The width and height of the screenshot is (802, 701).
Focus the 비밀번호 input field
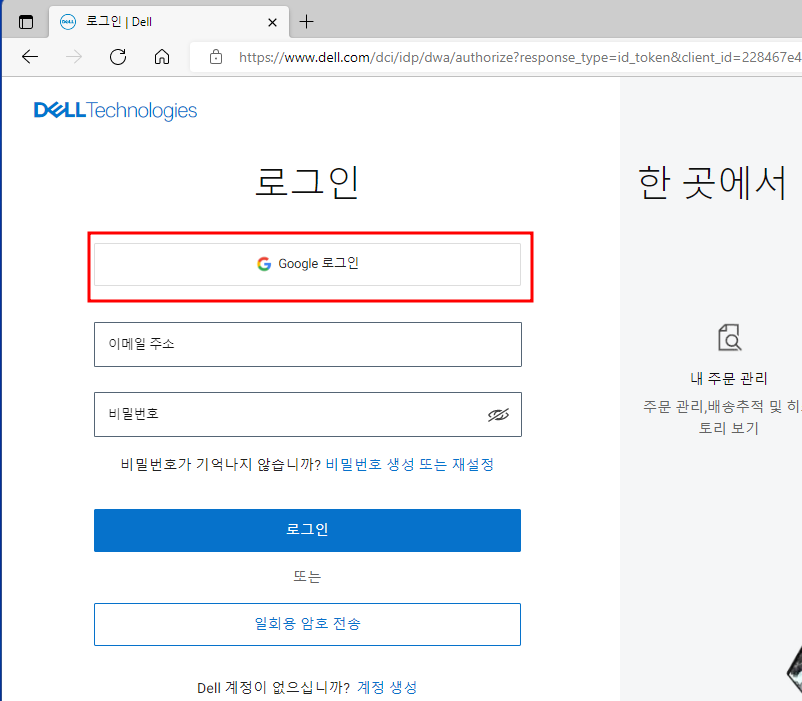pyautogui.click(x=308, y=415)
